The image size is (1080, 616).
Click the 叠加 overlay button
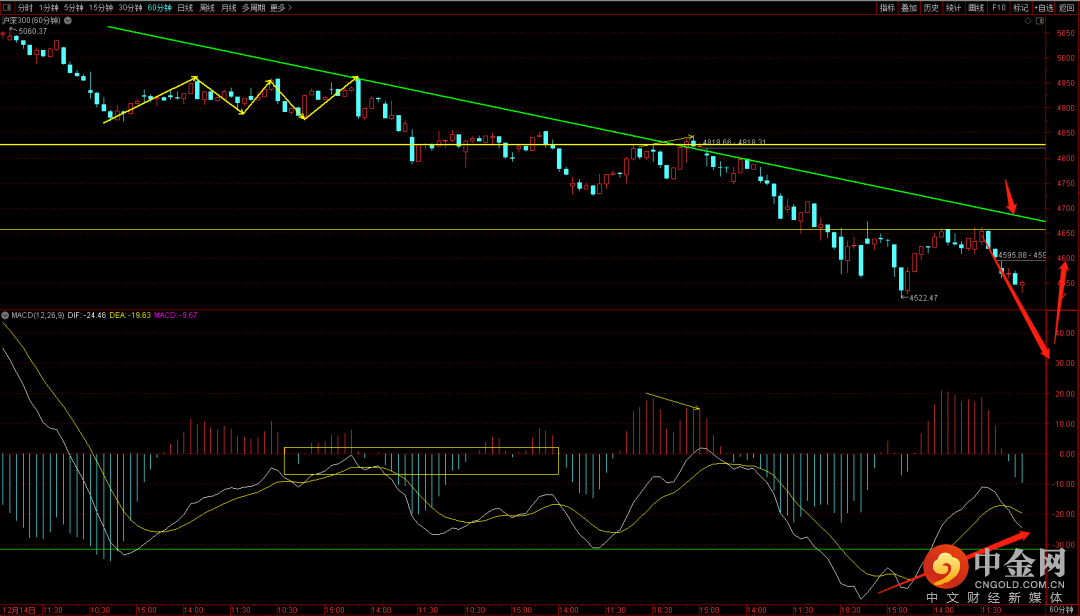(x=909, y=7)
